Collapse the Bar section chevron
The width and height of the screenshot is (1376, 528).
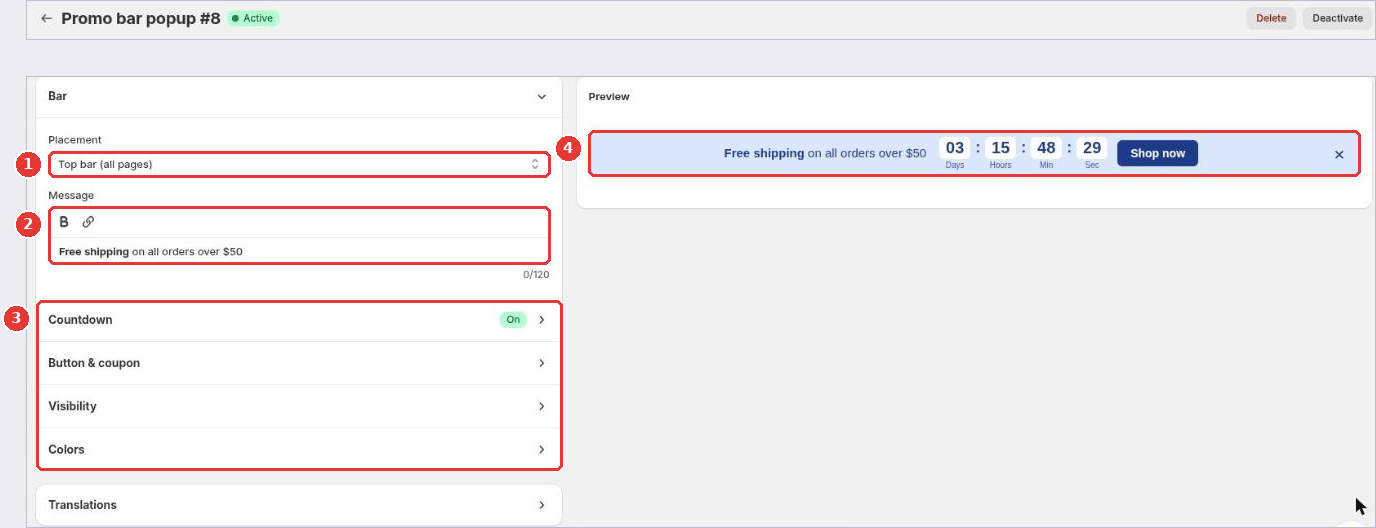coord(542,97)
